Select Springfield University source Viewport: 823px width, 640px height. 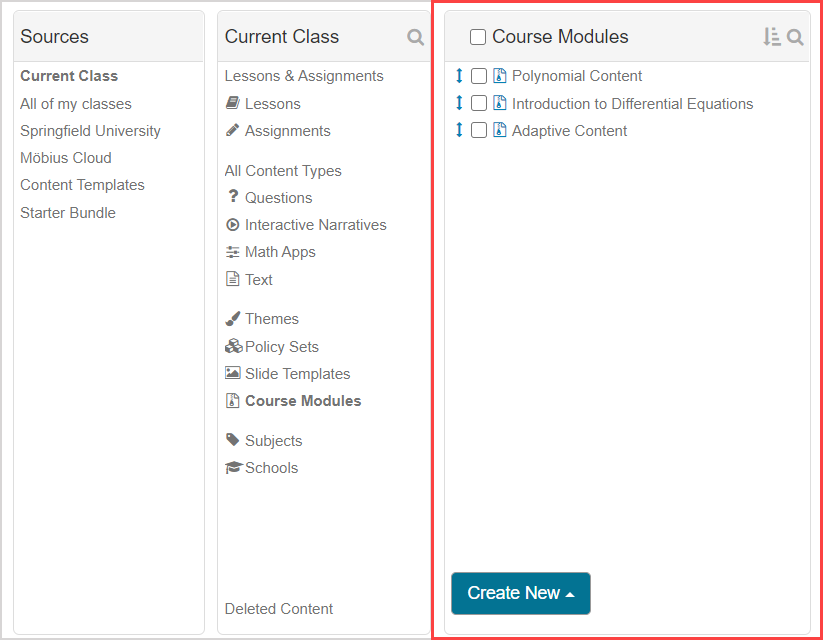click(90, 131)
